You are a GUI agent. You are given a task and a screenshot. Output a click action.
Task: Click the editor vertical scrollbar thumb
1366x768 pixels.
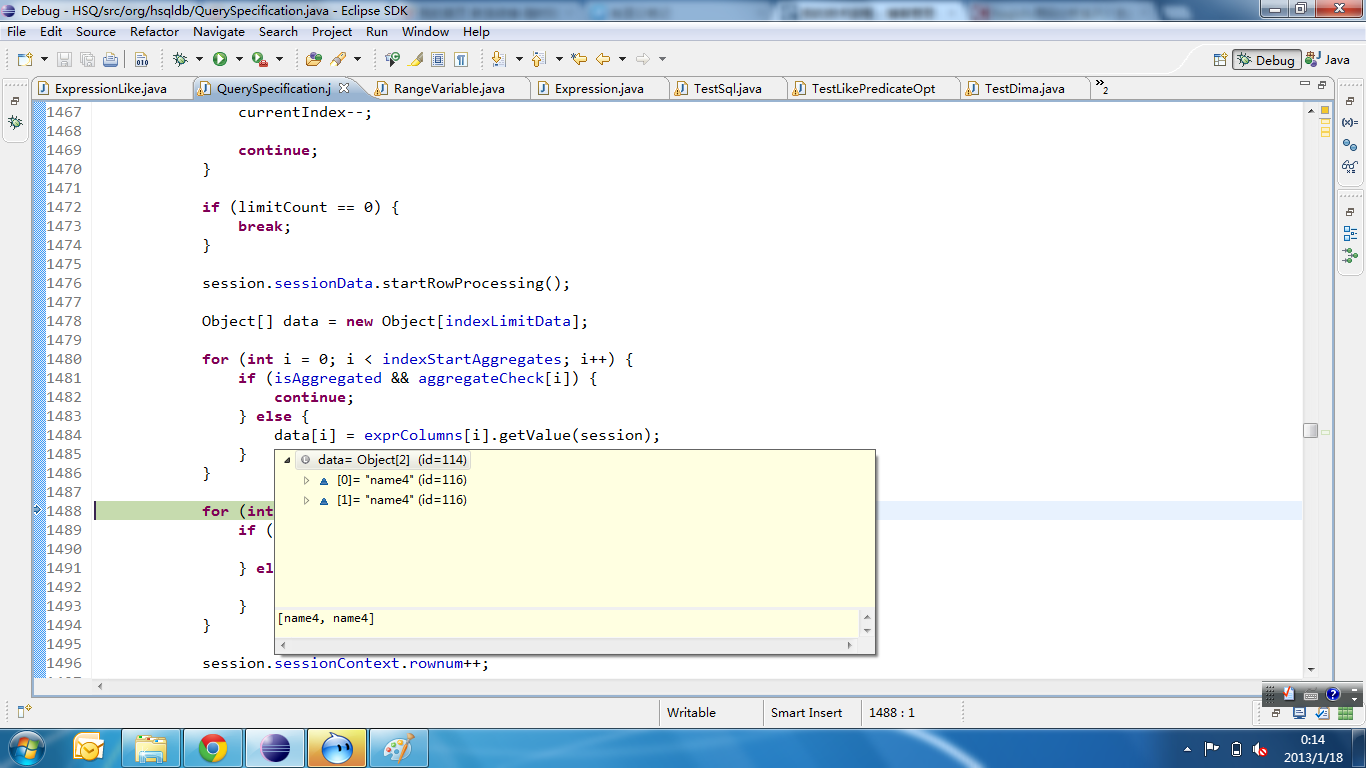click(1310, 430)
